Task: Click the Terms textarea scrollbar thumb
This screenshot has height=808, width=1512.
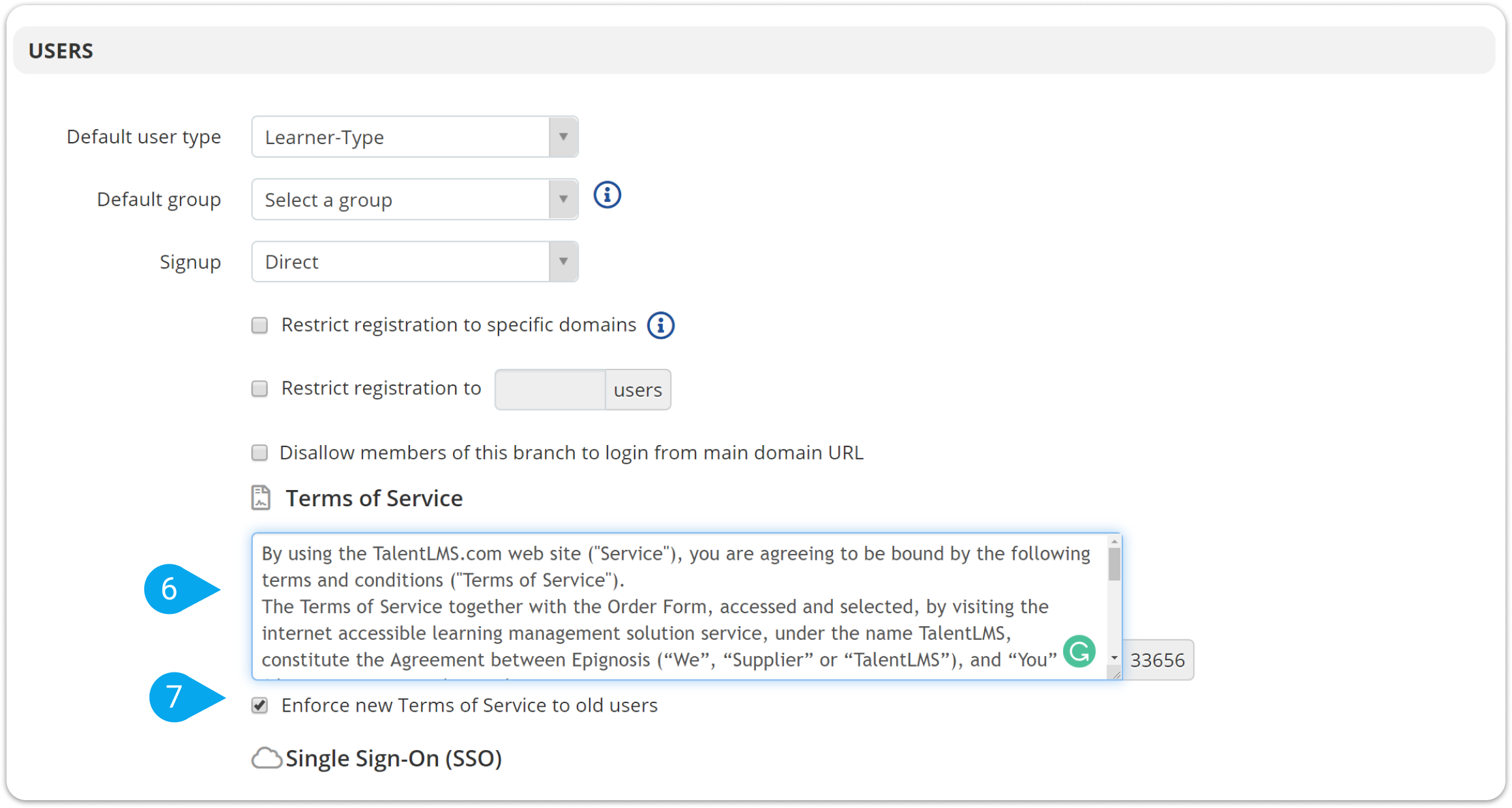Action: tap(1114, 564)
